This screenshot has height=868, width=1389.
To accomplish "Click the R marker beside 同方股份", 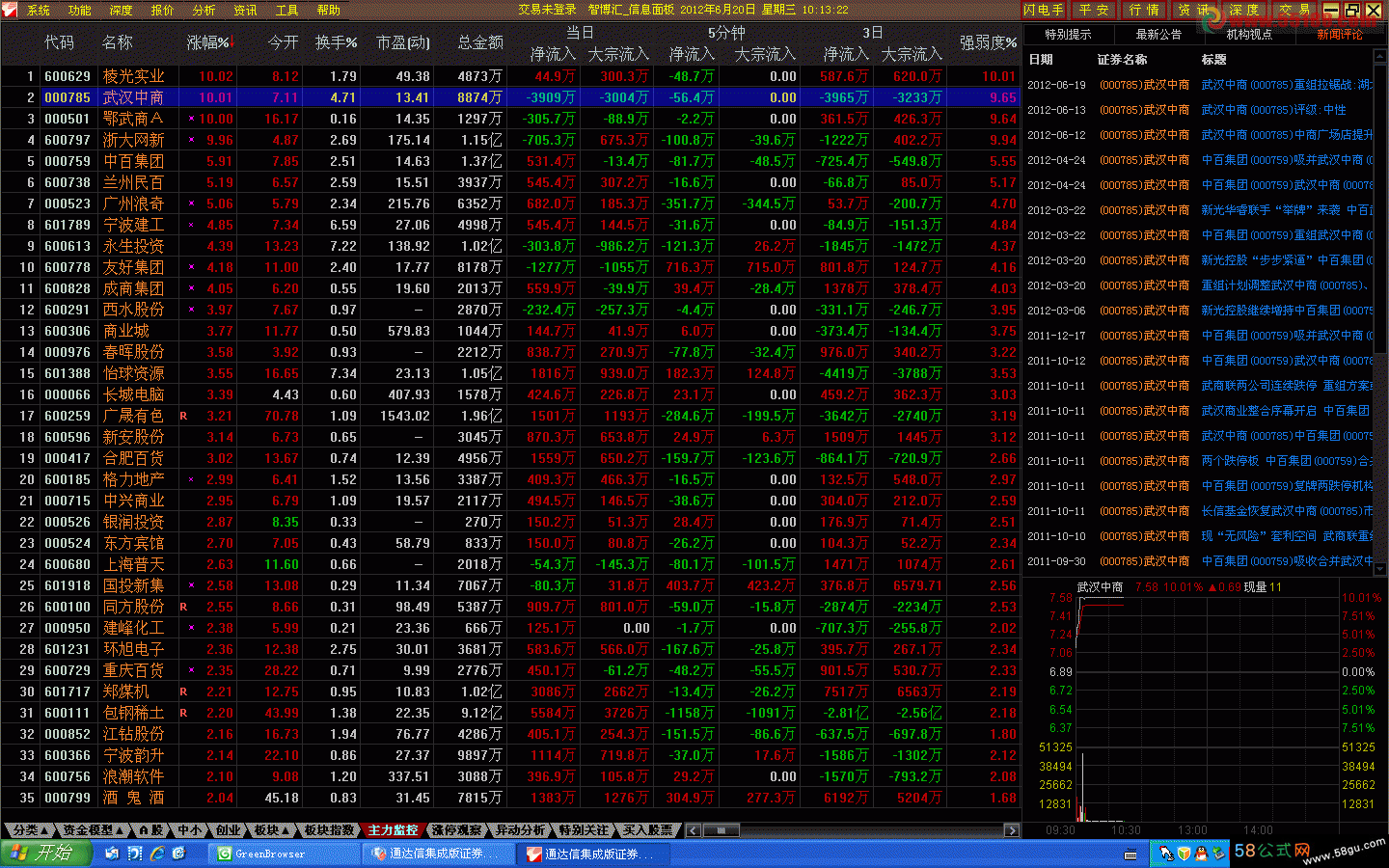I will click(x=183, y=607).
